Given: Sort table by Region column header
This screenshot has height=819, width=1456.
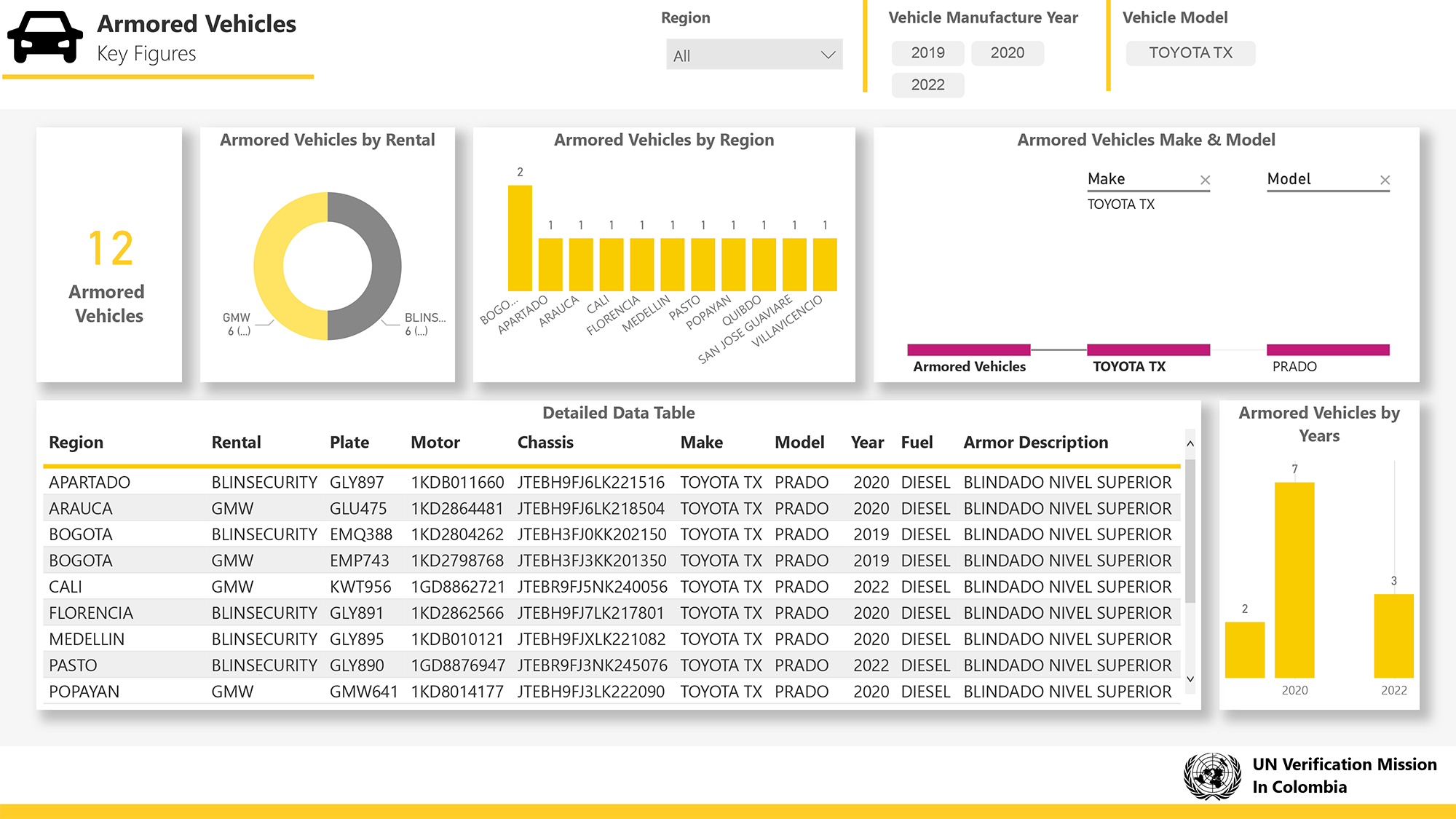Looking at the screenshot, I should (x=76, y=443).
